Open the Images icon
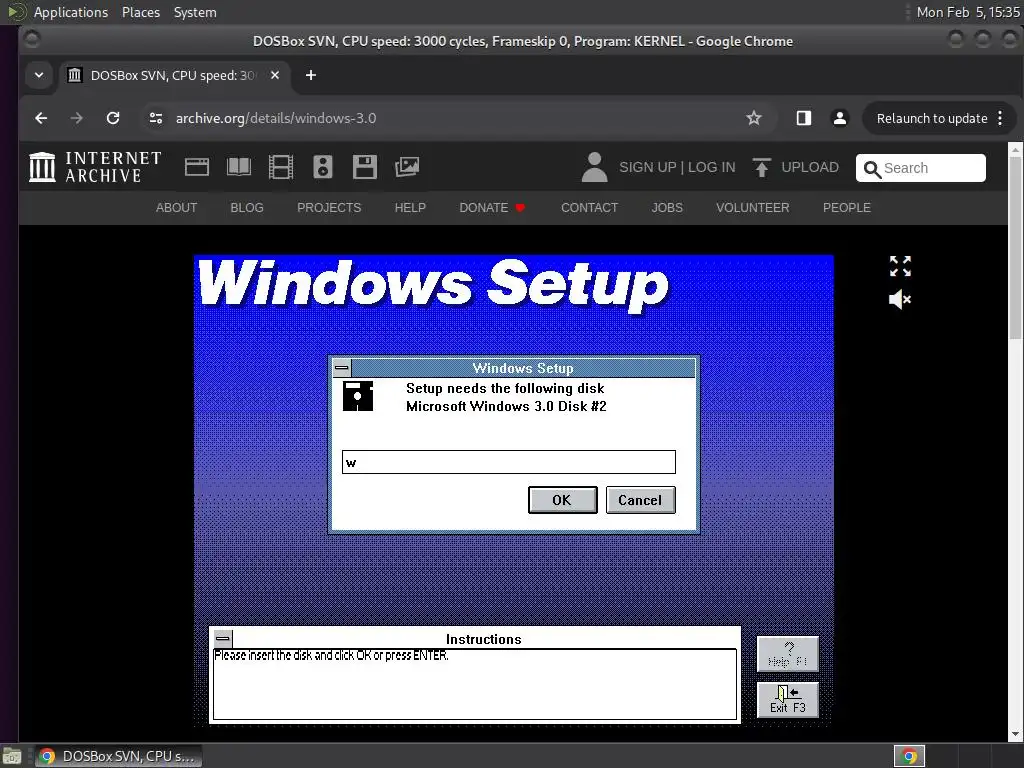The image size is (1024, 768). [407, 167]
